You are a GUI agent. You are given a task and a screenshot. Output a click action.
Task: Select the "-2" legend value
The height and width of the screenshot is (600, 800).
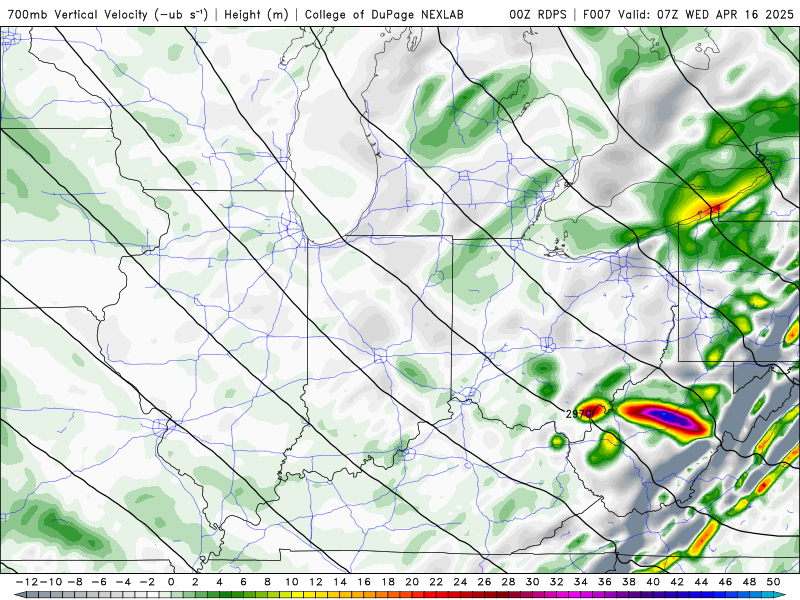147,582
